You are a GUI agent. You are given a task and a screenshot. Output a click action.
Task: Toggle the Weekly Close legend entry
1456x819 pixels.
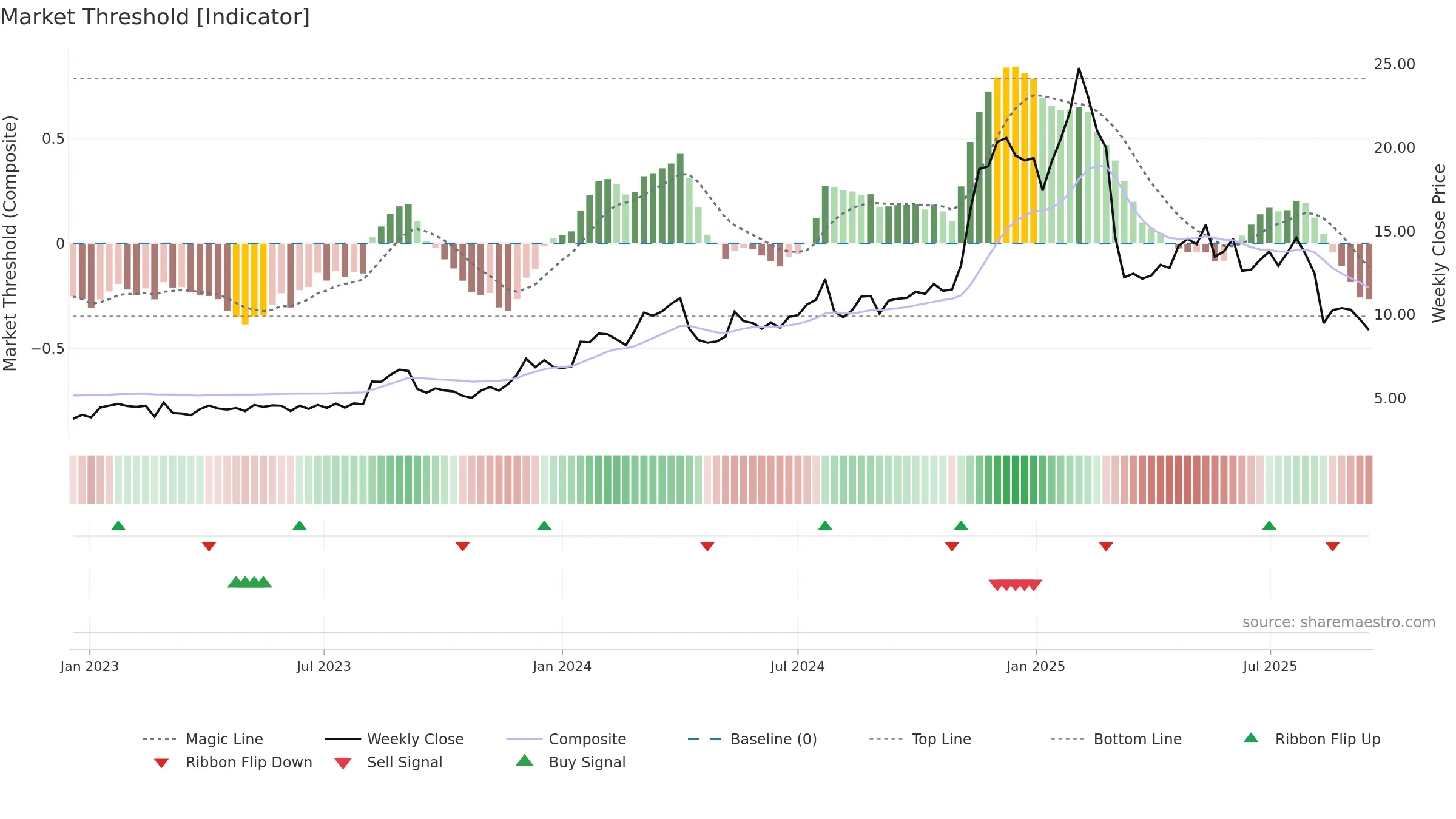coord(394,739)
